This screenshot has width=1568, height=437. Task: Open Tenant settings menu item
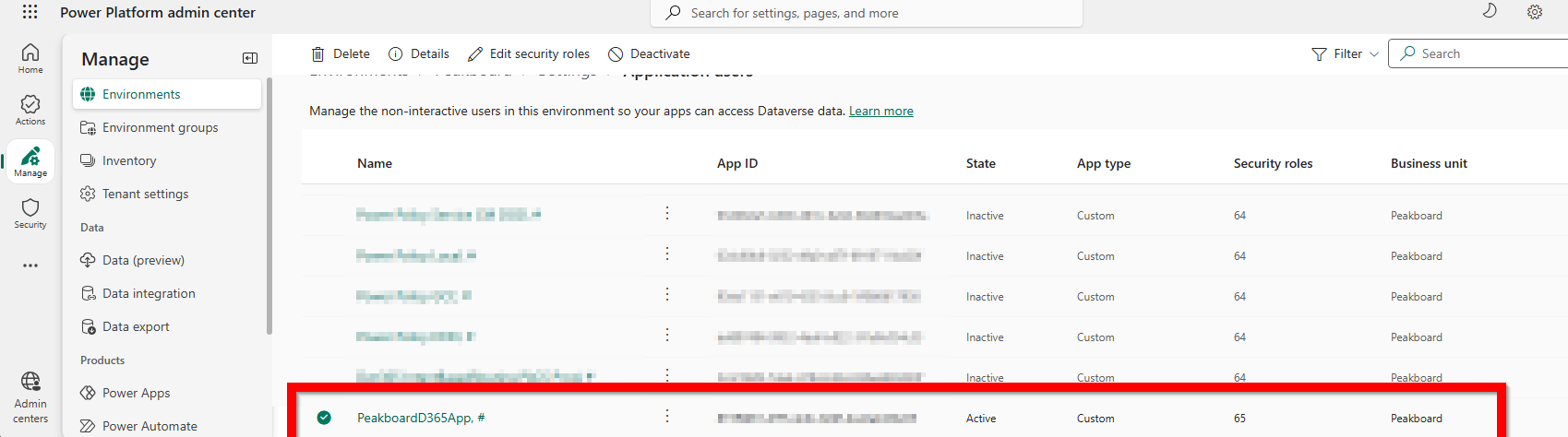[x=145, y=194]
